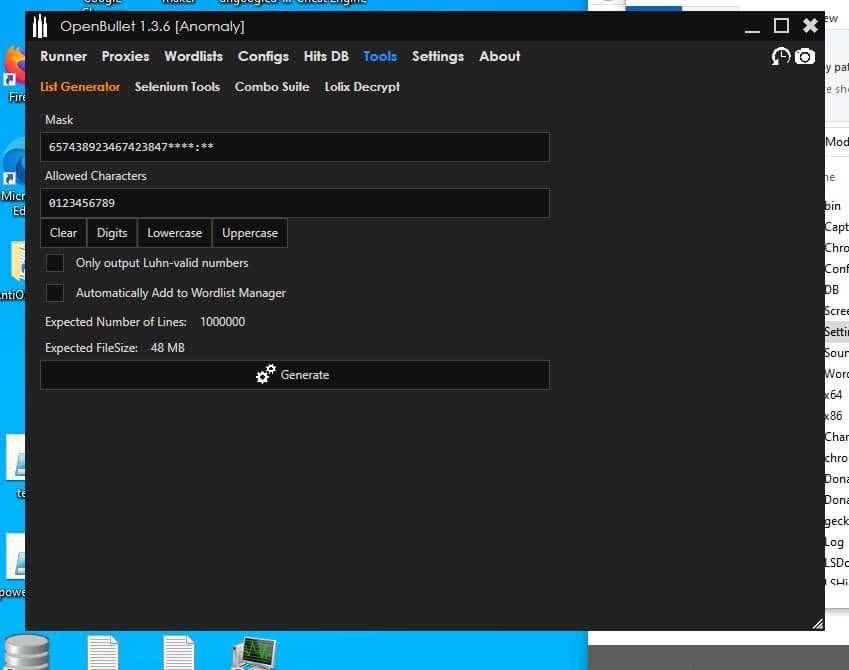Open the Firefox desktop shortcut
849x670 pixels.
pyautogui.click(x=14, y=70)
